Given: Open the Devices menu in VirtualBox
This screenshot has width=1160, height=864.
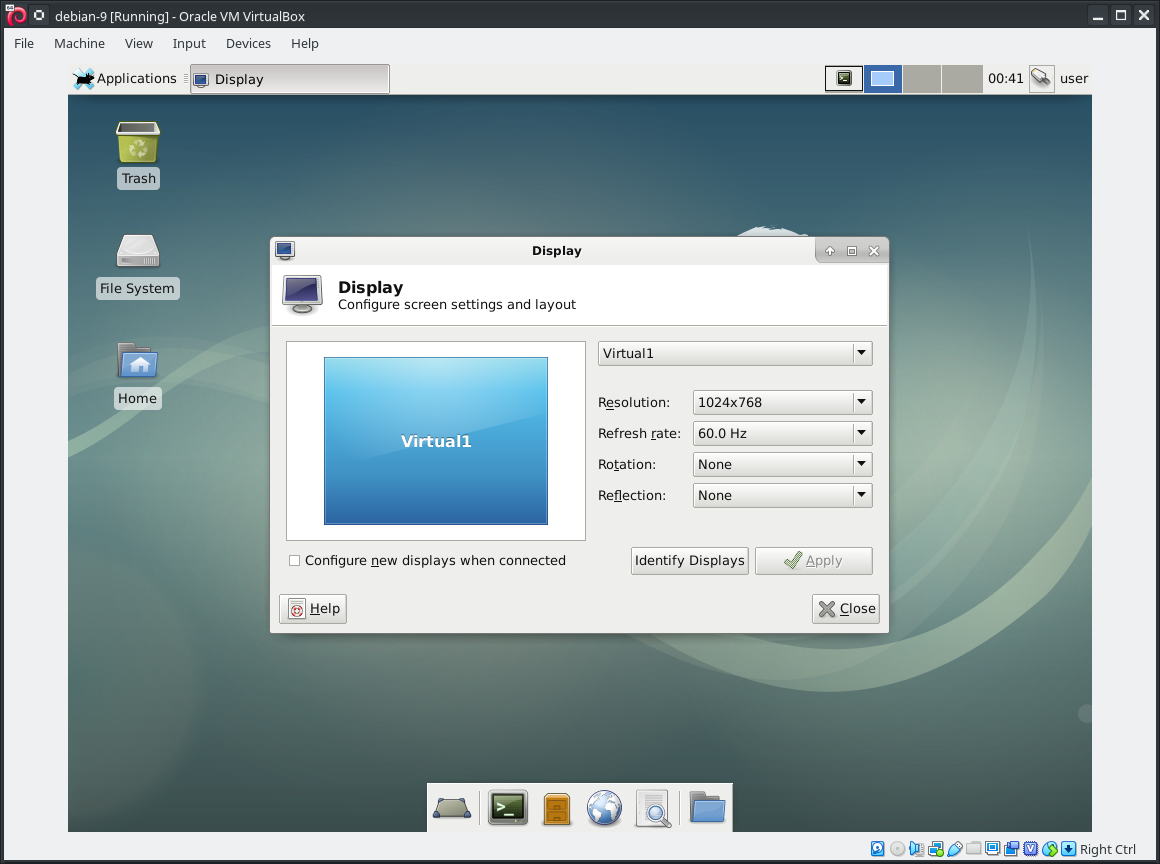Looking at the screenshot, I should point(248,43).
